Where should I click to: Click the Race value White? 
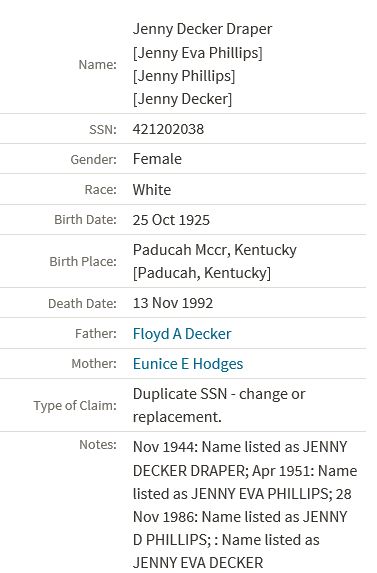click(152, 190)
